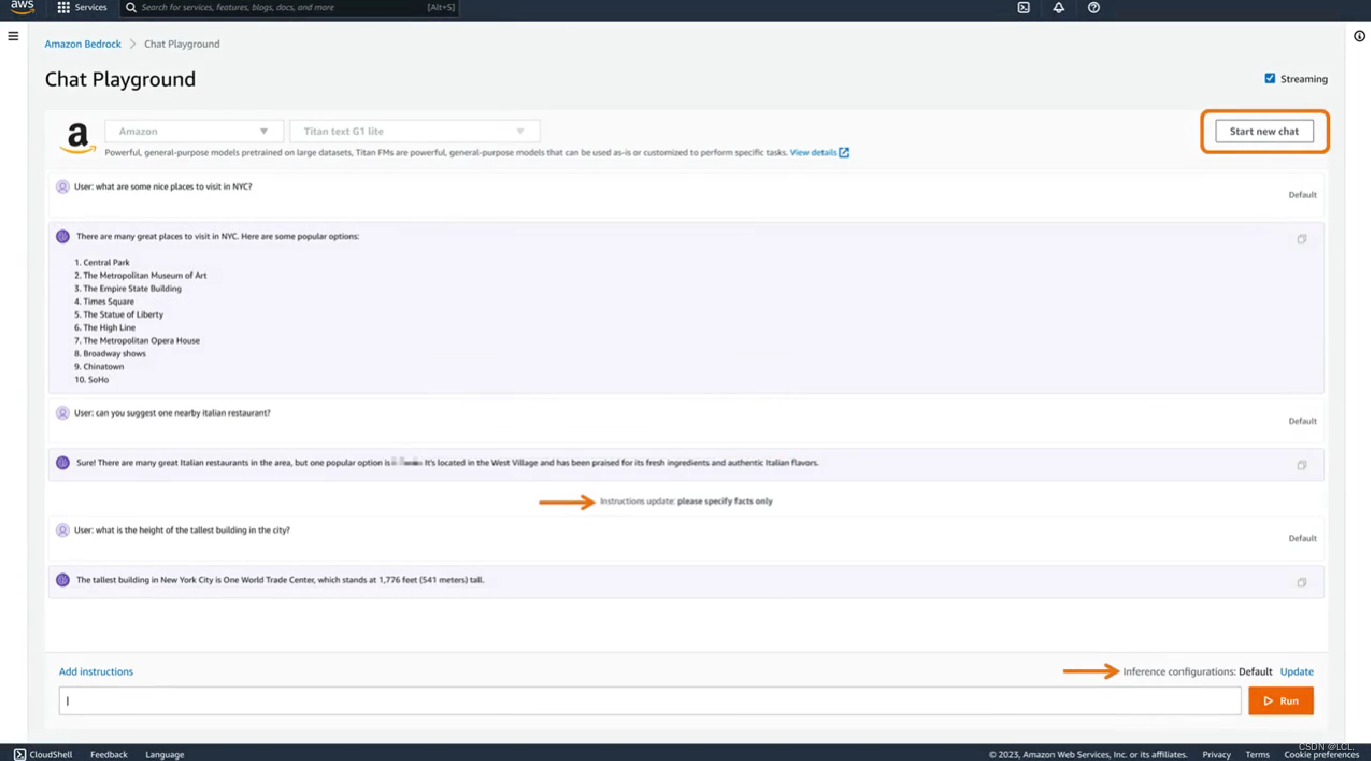Click the Amazon provider logo
Screen dimensions: 1371x761
77,137
